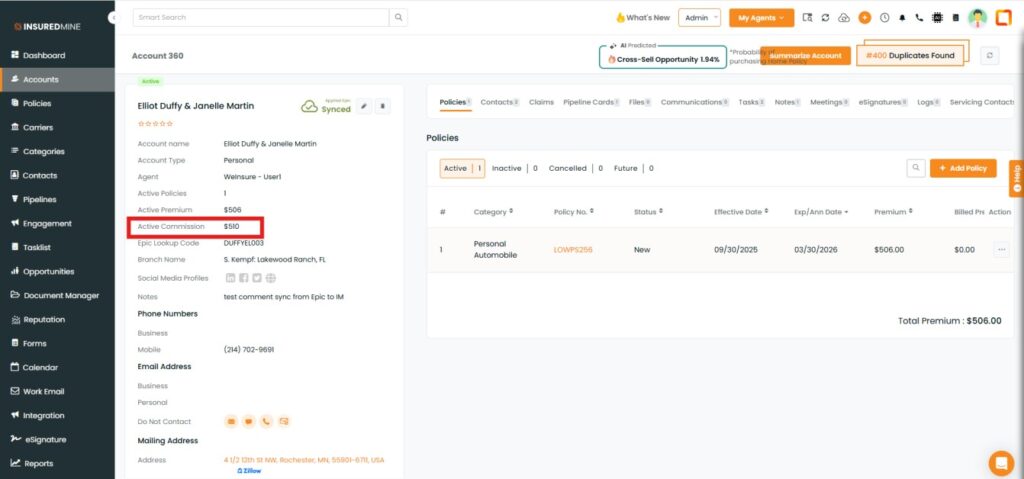Screen dimensions: 1024x479
Task: Click the Add Policy button
Action: point(962,168)
